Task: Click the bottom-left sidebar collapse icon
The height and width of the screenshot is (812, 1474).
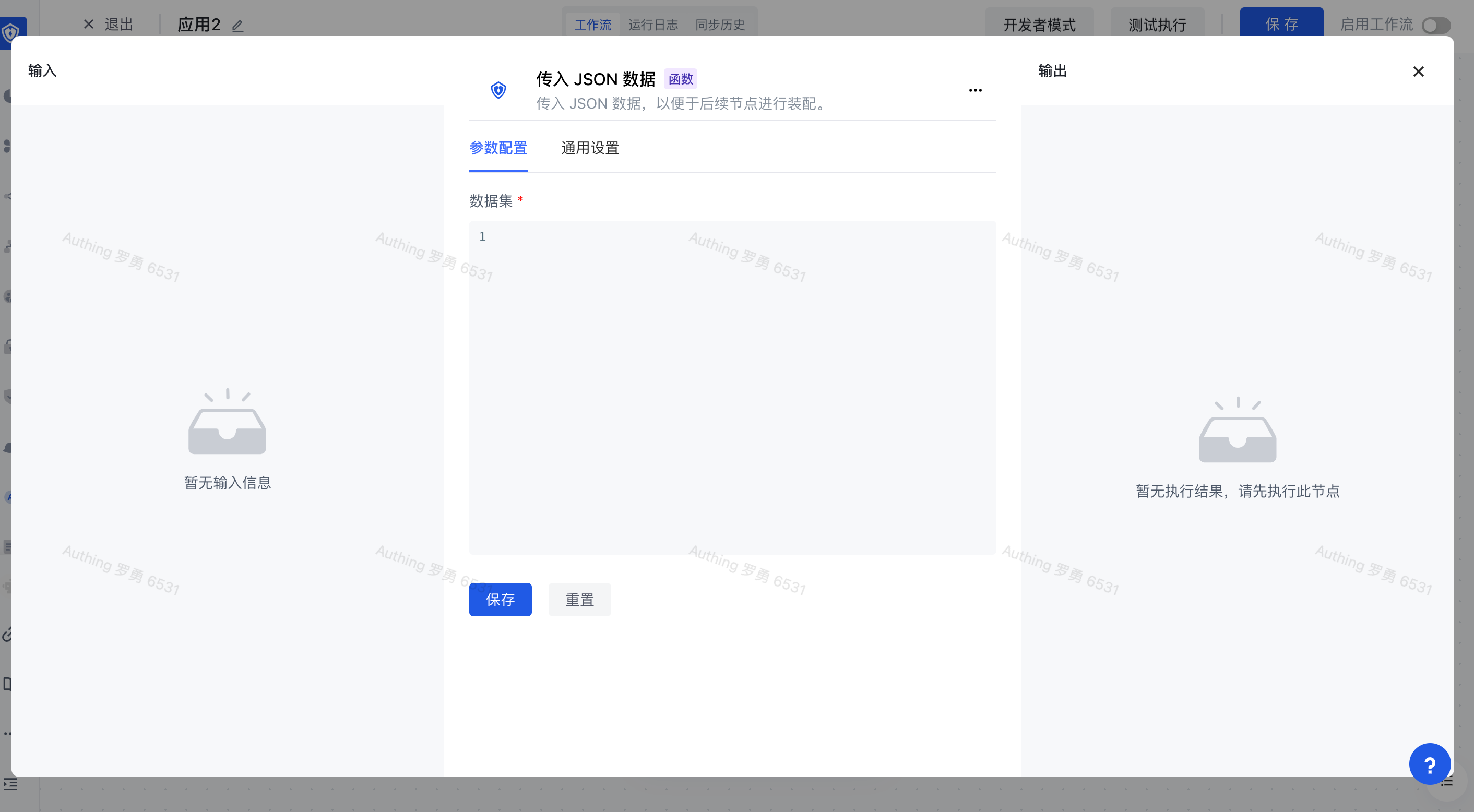Action: point(10,784)
